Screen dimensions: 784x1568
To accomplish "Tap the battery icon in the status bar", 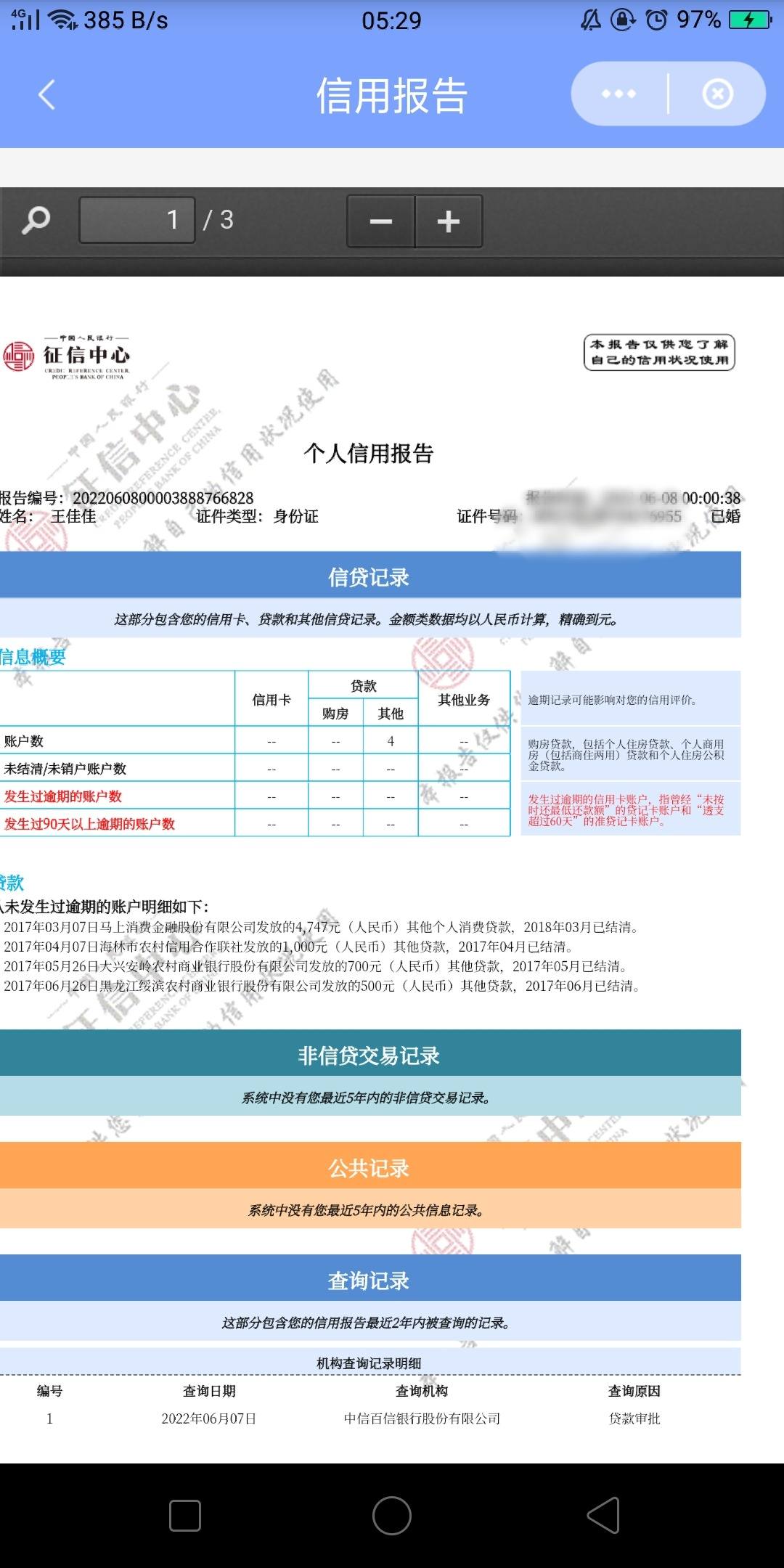I will [x=751, y=20].
